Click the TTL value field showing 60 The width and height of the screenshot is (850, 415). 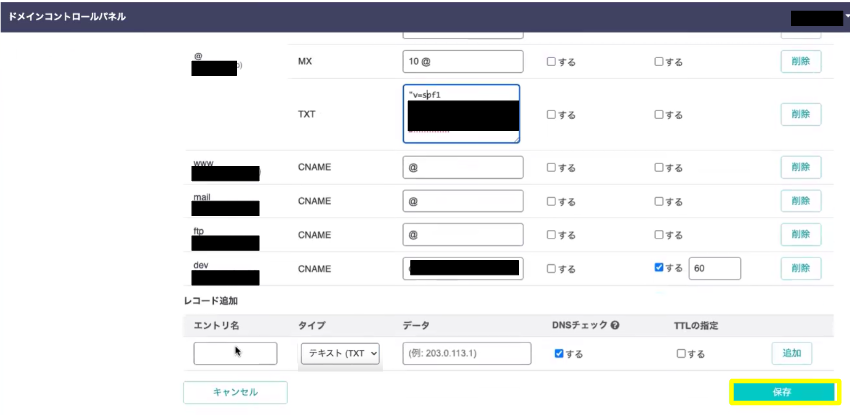click(713, 268)
